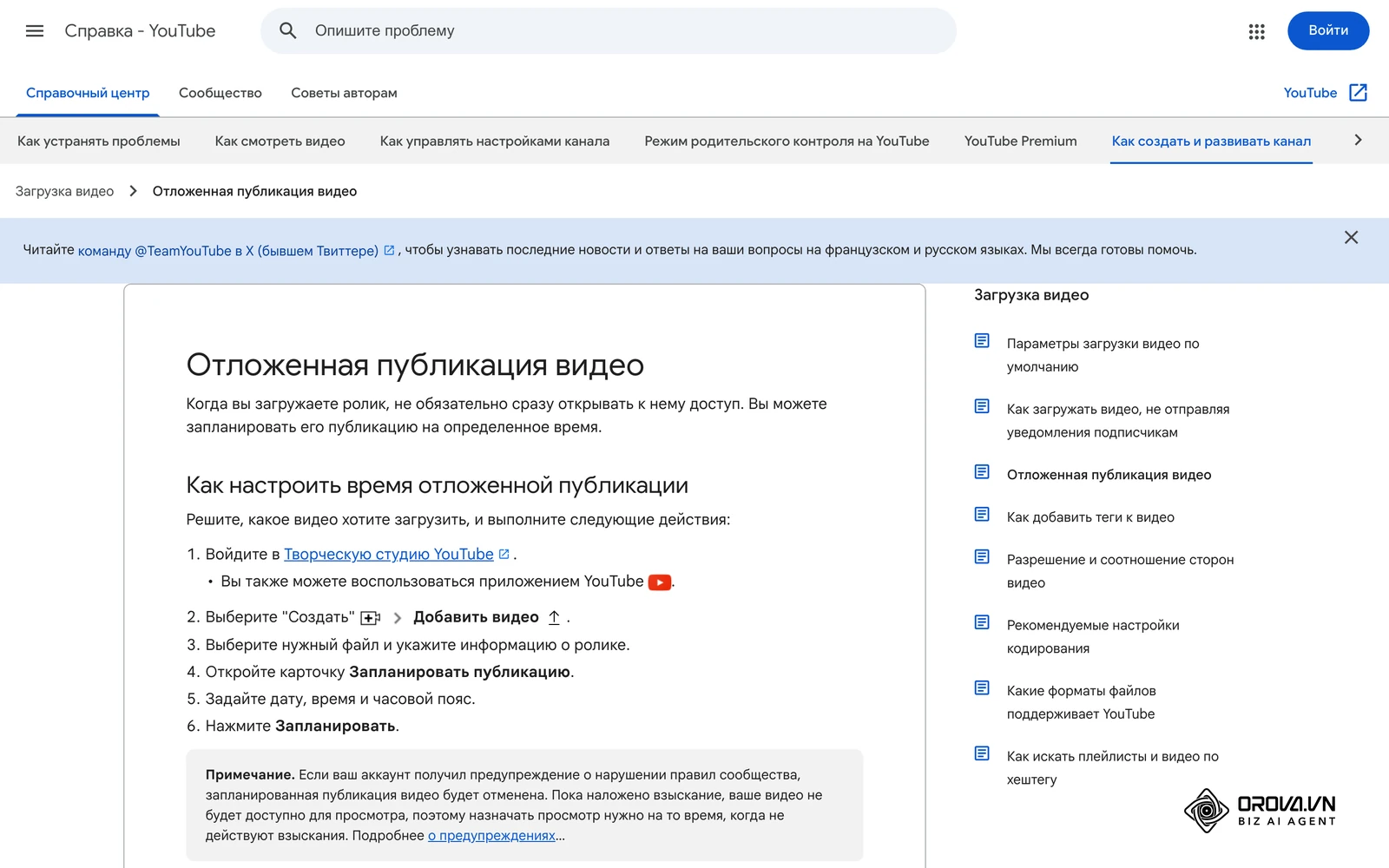Click external-link icon after 'Творческую студию YouTube'
The height and width of the screenshot is (868, 1389).
pyautogui.click(x=504, y=554)
